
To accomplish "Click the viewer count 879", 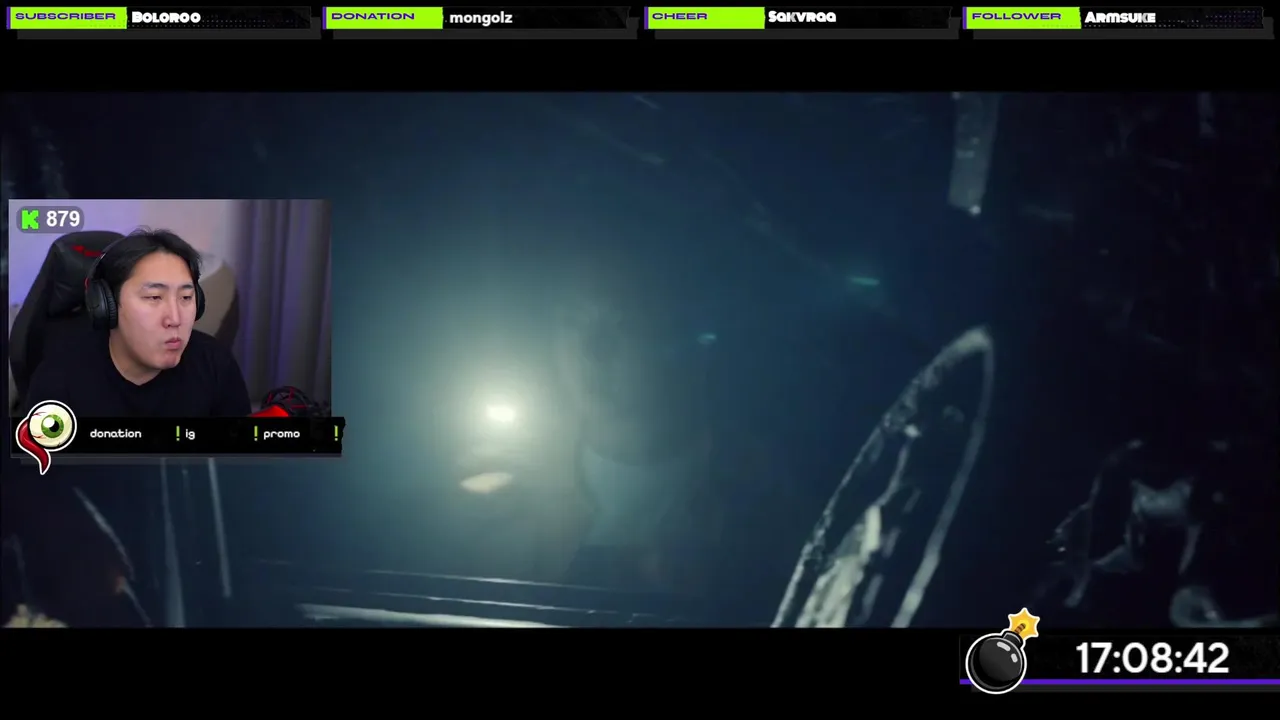I will (63, 219).
